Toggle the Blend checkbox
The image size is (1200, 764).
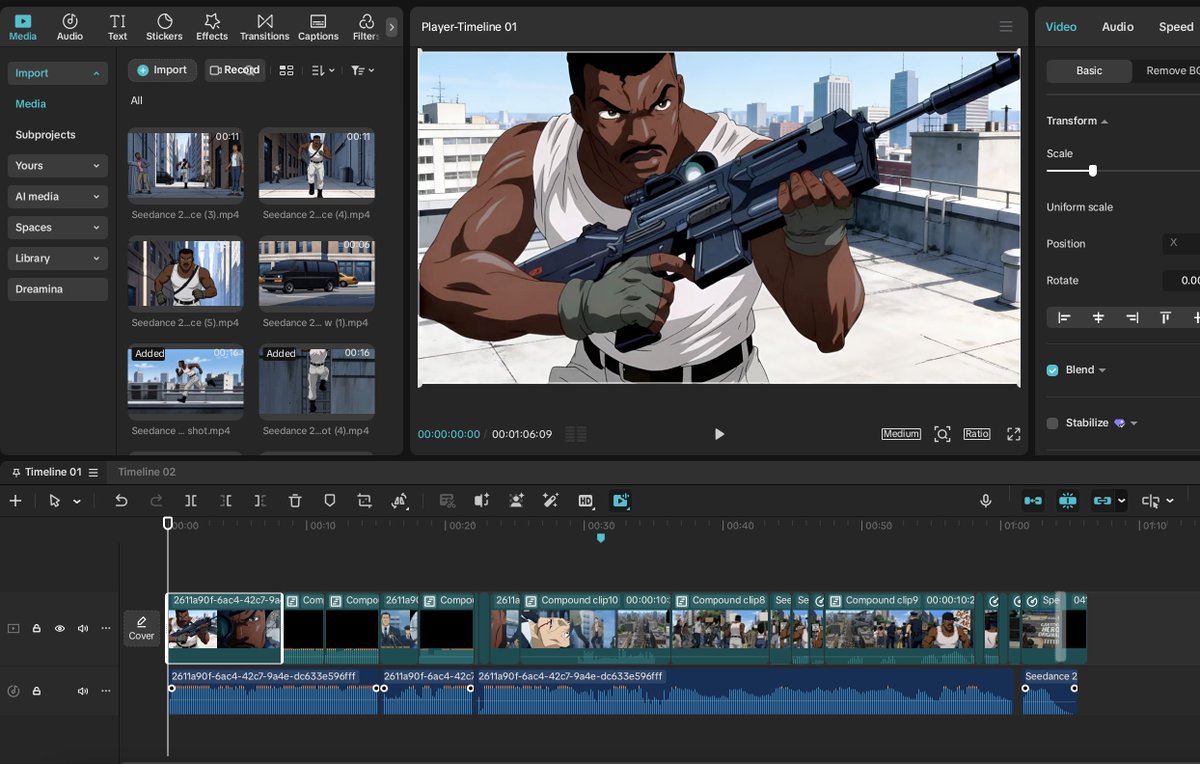click(x=1052, y=370)
